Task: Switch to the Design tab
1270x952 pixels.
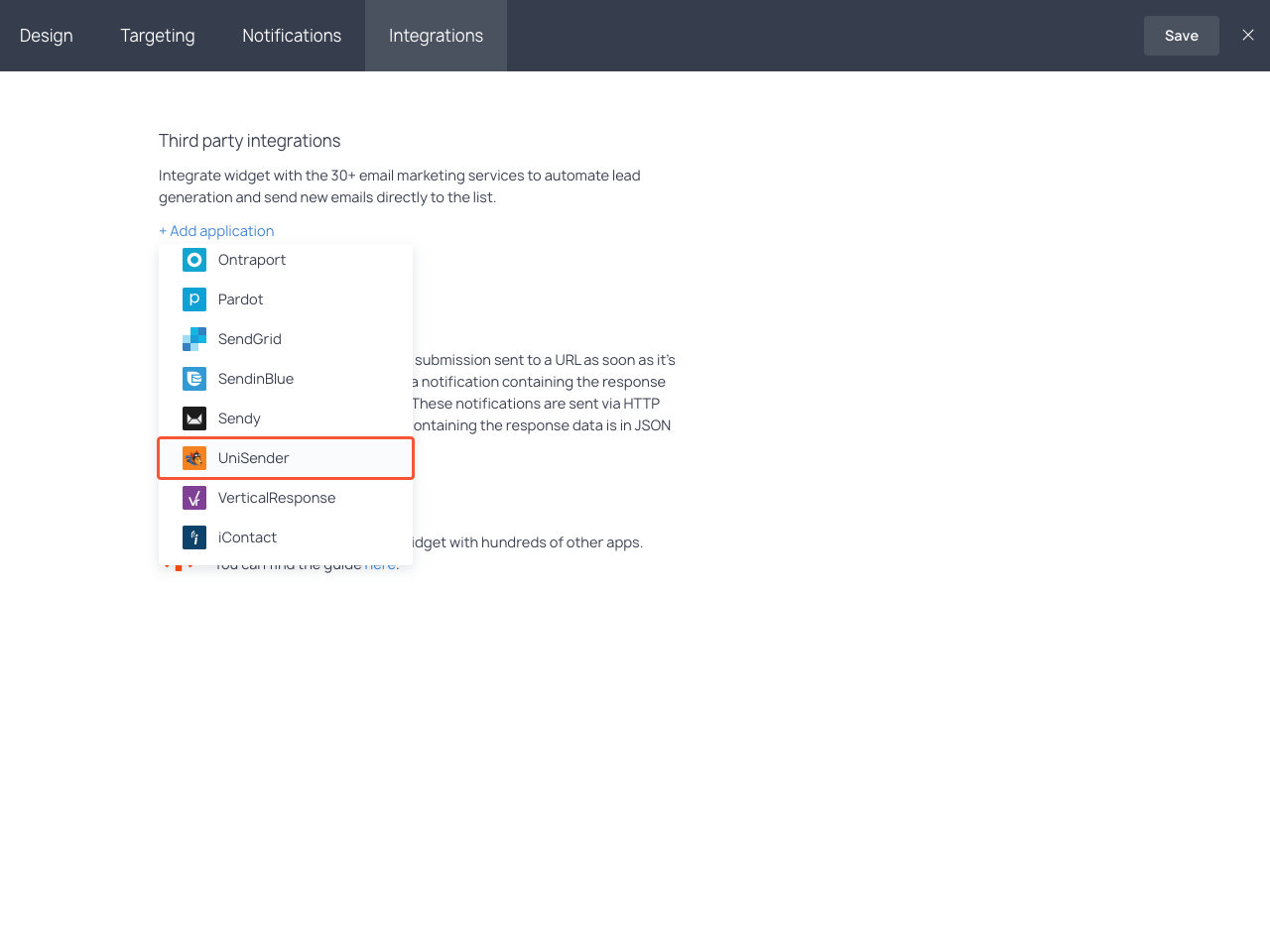Action: click(47, 36)
